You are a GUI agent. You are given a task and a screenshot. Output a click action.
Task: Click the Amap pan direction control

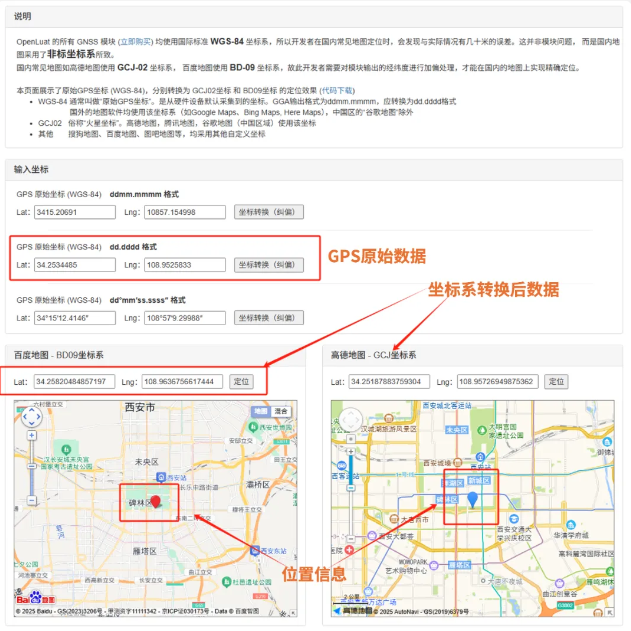pyautogui.click(x=351, y=420)
